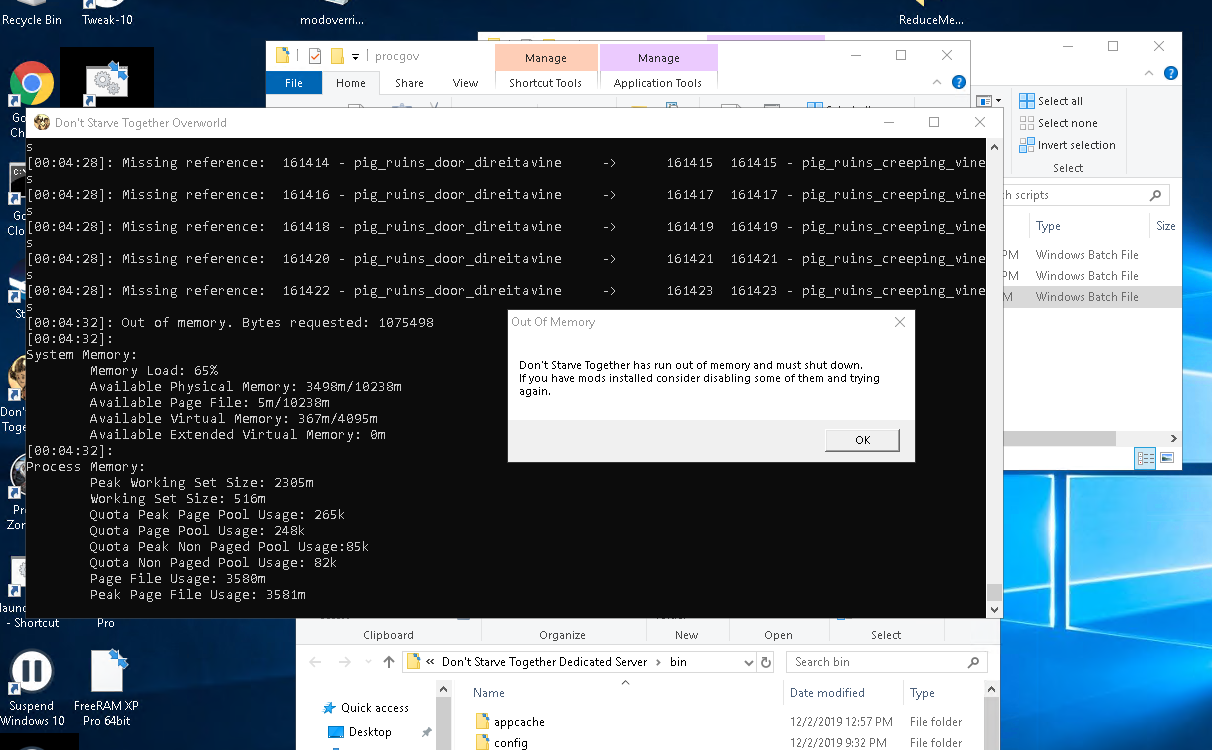Image resolution: width=1212 pixels, height=750 pixels.
Task: Open the Share ribbon tab
Action: pyautogui.click(x=409, y=83)
